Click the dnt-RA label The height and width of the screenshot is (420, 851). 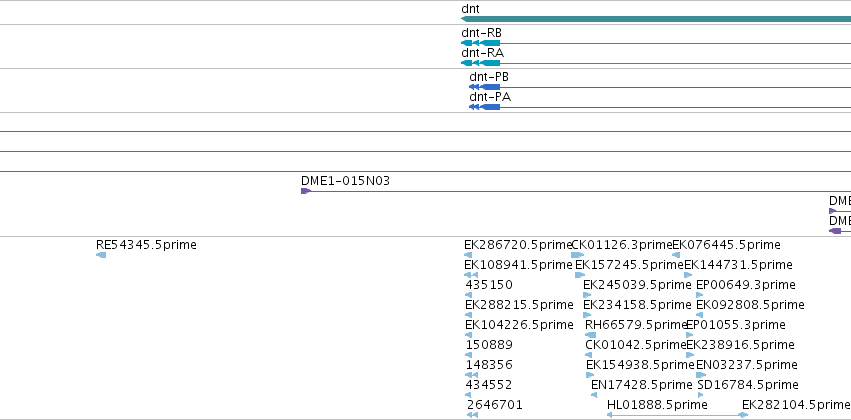(x=482, y=53)
